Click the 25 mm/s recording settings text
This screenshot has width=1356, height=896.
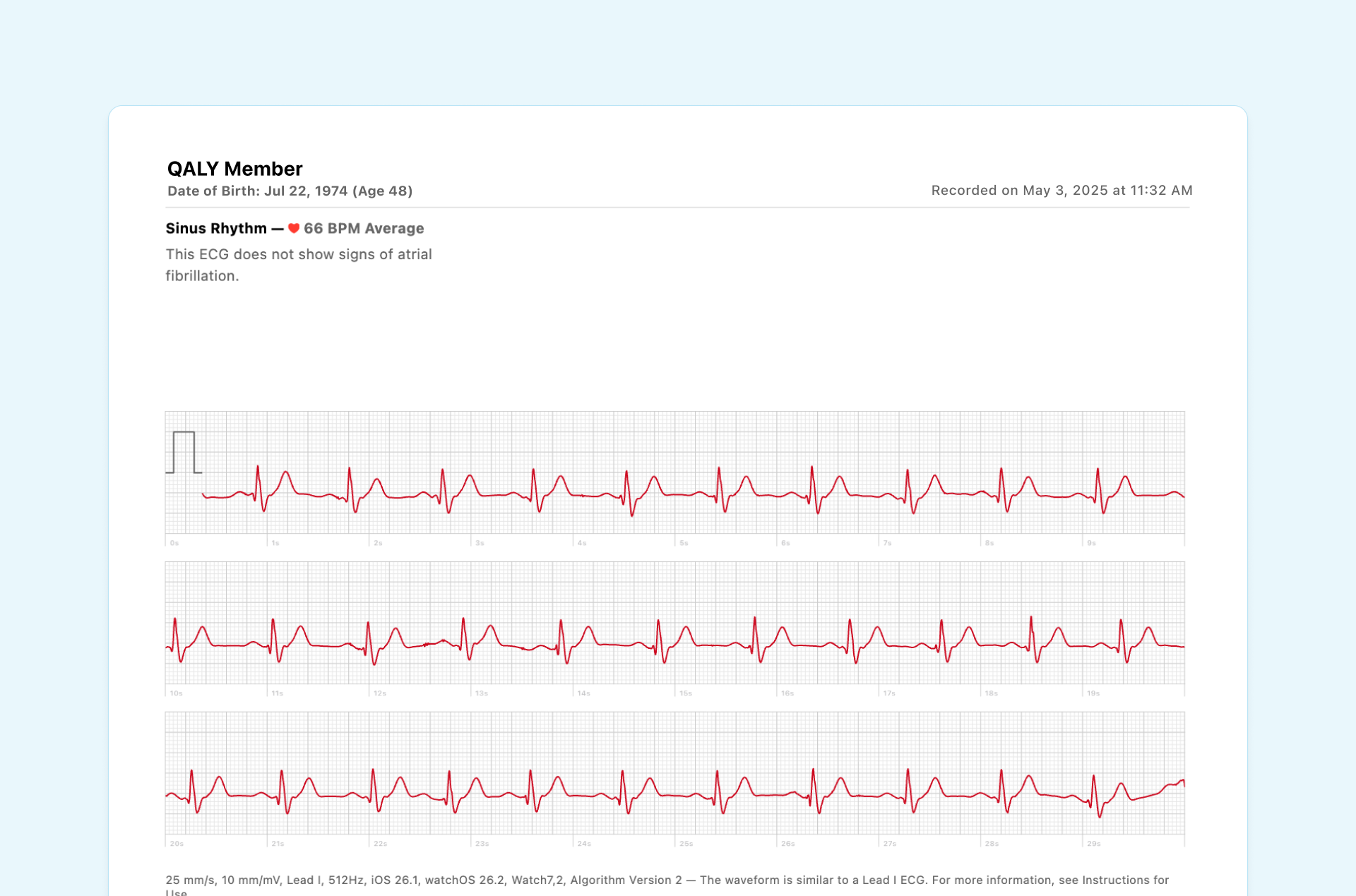coord(191,880)
